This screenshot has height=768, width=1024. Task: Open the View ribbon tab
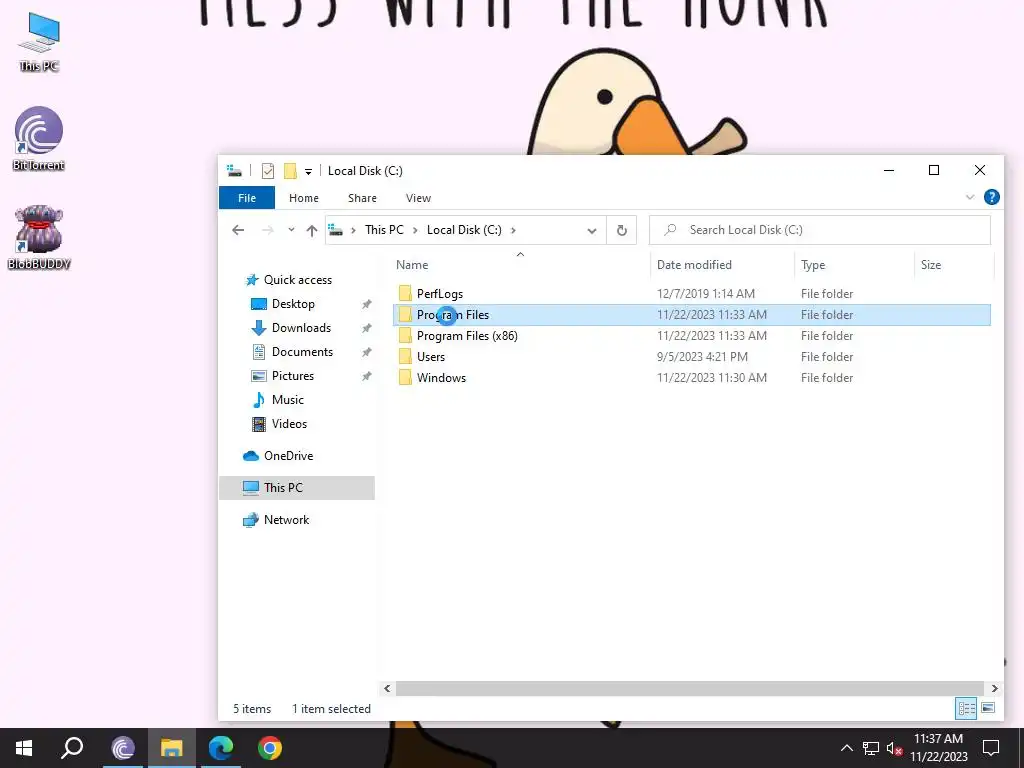click(x=418, y=198)
